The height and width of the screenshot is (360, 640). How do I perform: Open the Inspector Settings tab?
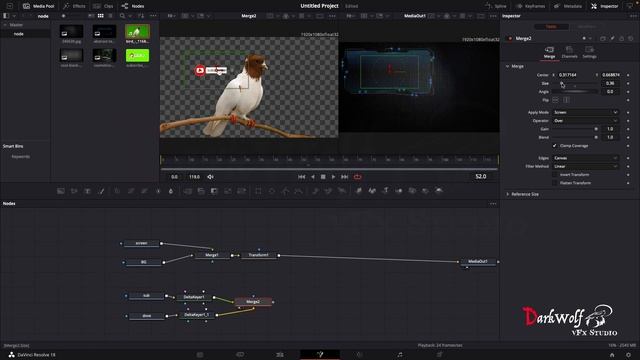[589, 52]
